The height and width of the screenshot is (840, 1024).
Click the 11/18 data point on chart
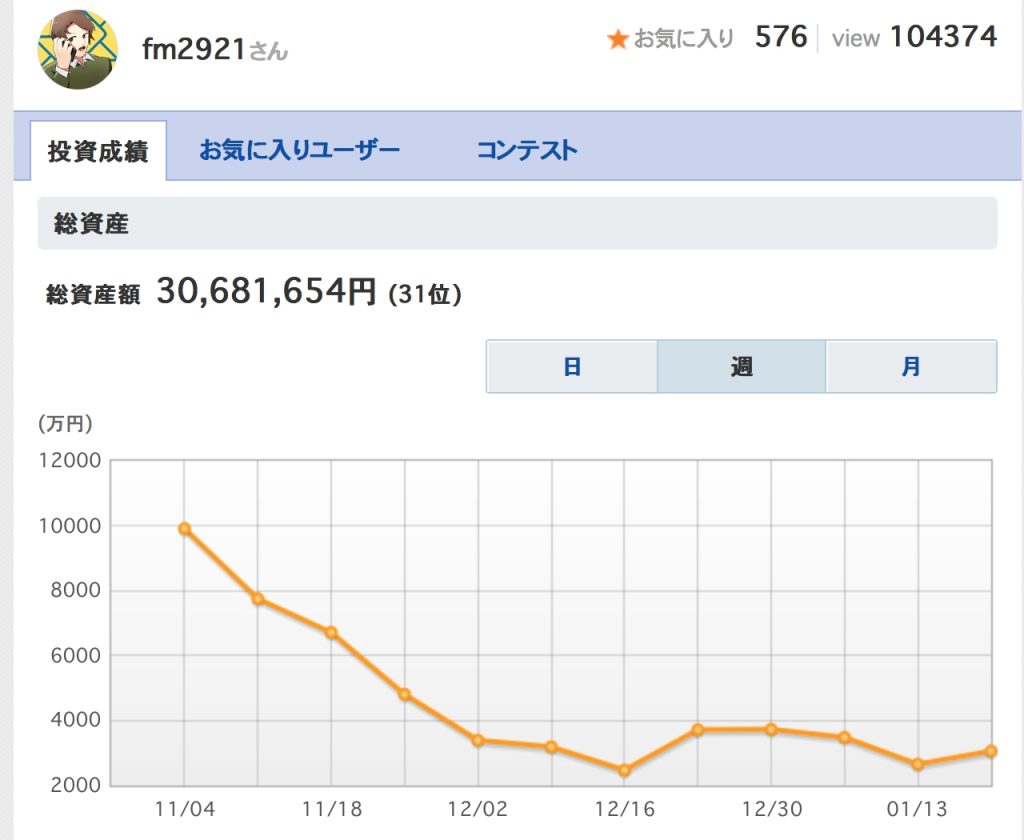coord(331,632)
